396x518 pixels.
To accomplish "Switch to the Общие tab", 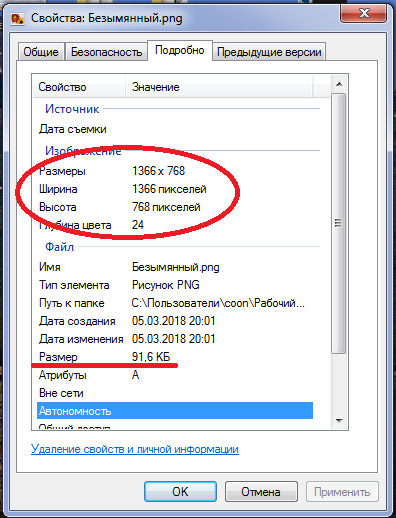I will (41, 52).
